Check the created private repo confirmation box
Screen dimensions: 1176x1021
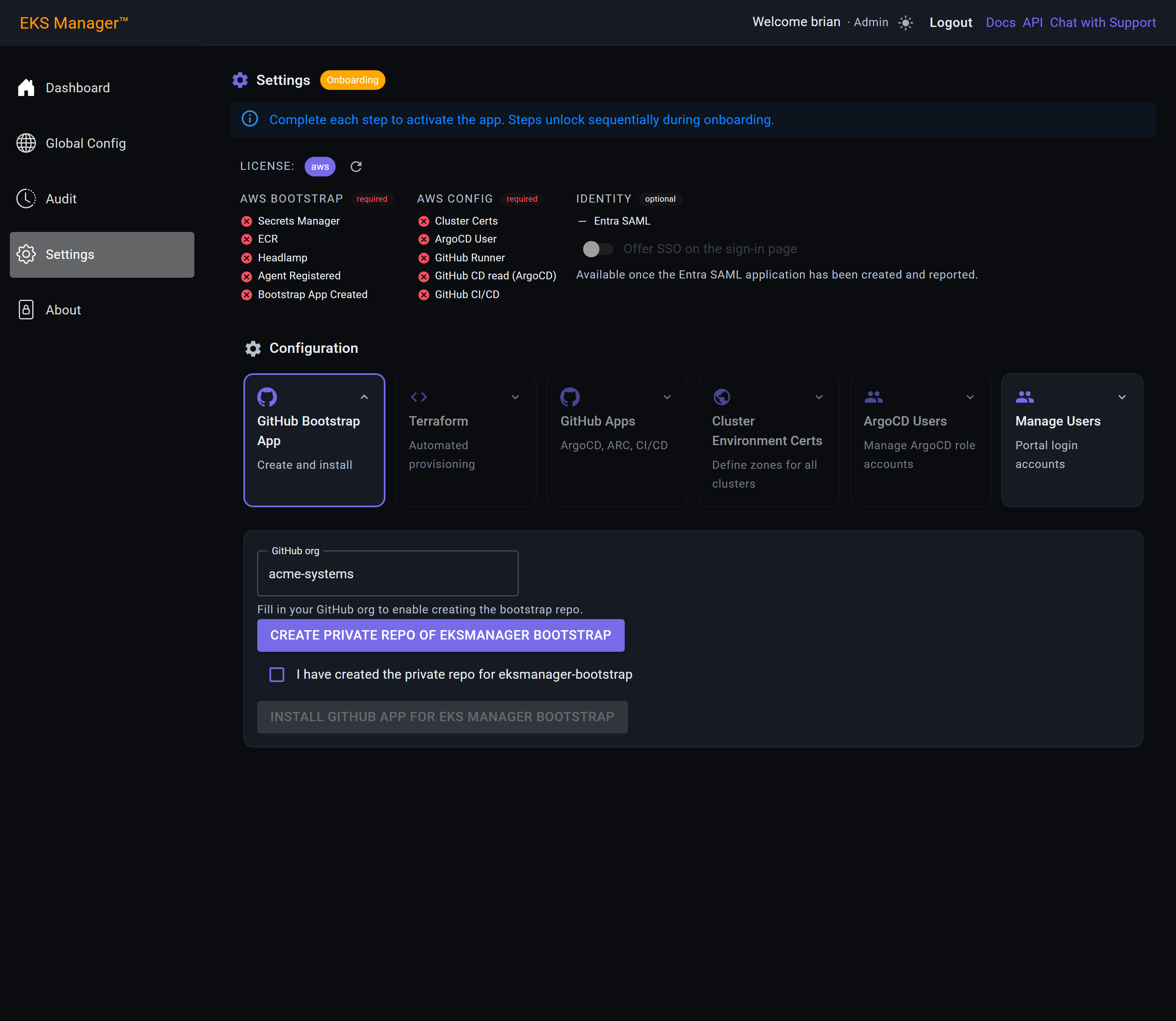click(x=277, y=675)
